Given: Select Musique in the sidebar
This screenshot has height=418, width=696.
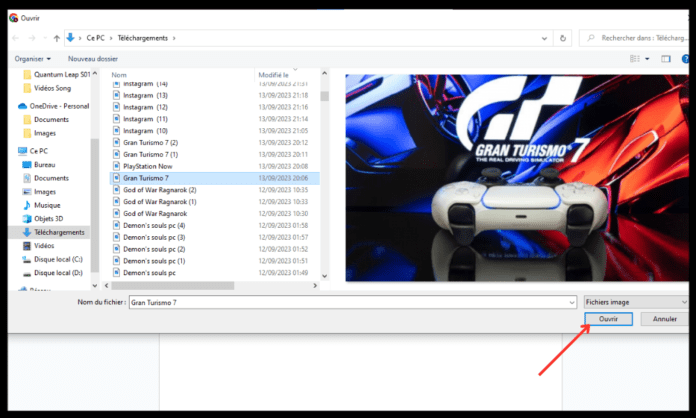Looking at the screenshot, I should (42, 205).
